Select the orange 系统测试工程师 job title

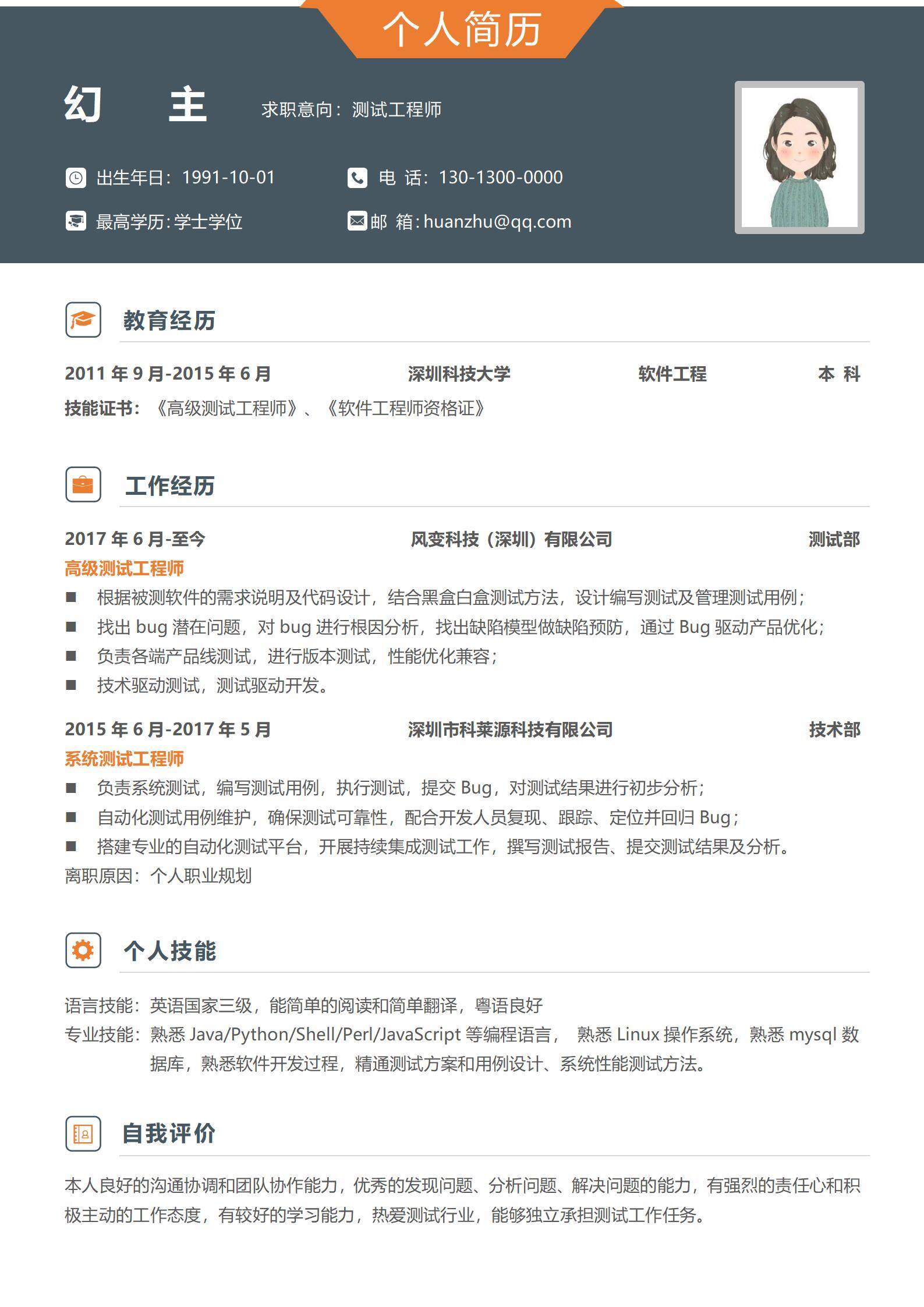tap(124, 759)
